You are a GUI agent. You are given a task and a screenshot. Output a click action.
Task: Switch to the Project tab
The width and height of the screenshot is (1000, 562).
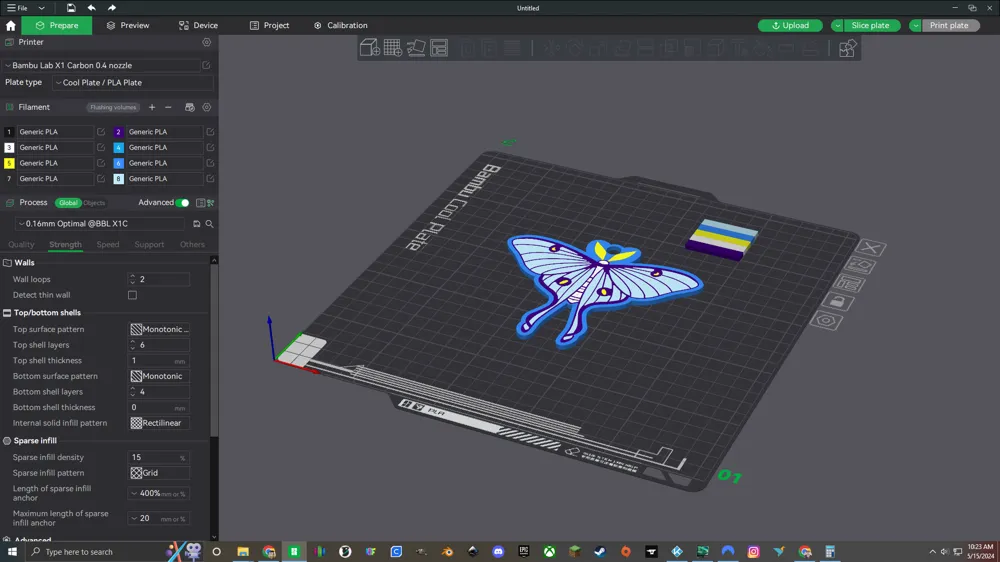click(x=269, y=26)
